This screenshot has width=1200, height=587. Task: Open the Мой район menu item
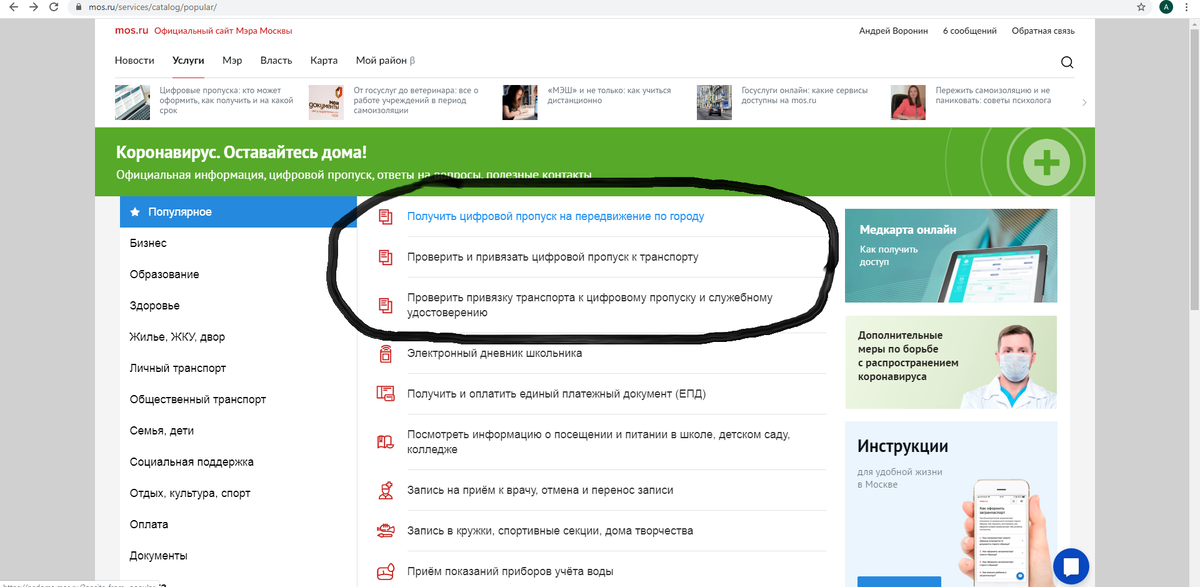[x=385, y=60]
